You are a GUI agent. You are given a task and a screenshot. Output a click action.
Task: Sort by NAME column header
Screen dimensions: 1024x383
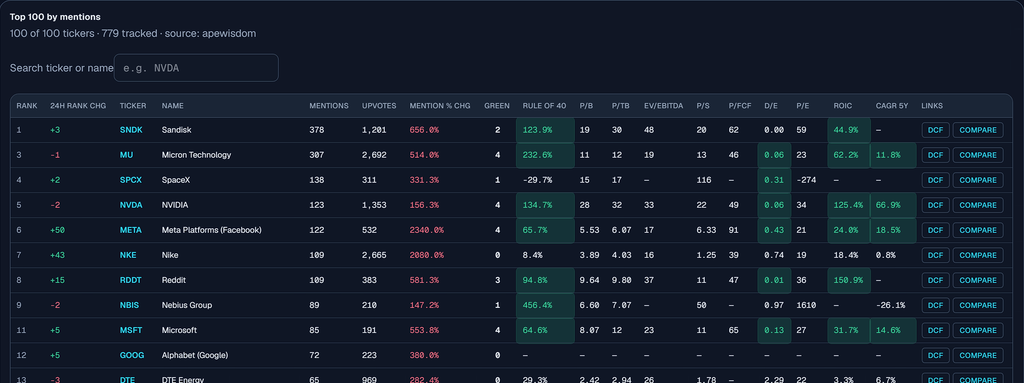coord(172,106)
